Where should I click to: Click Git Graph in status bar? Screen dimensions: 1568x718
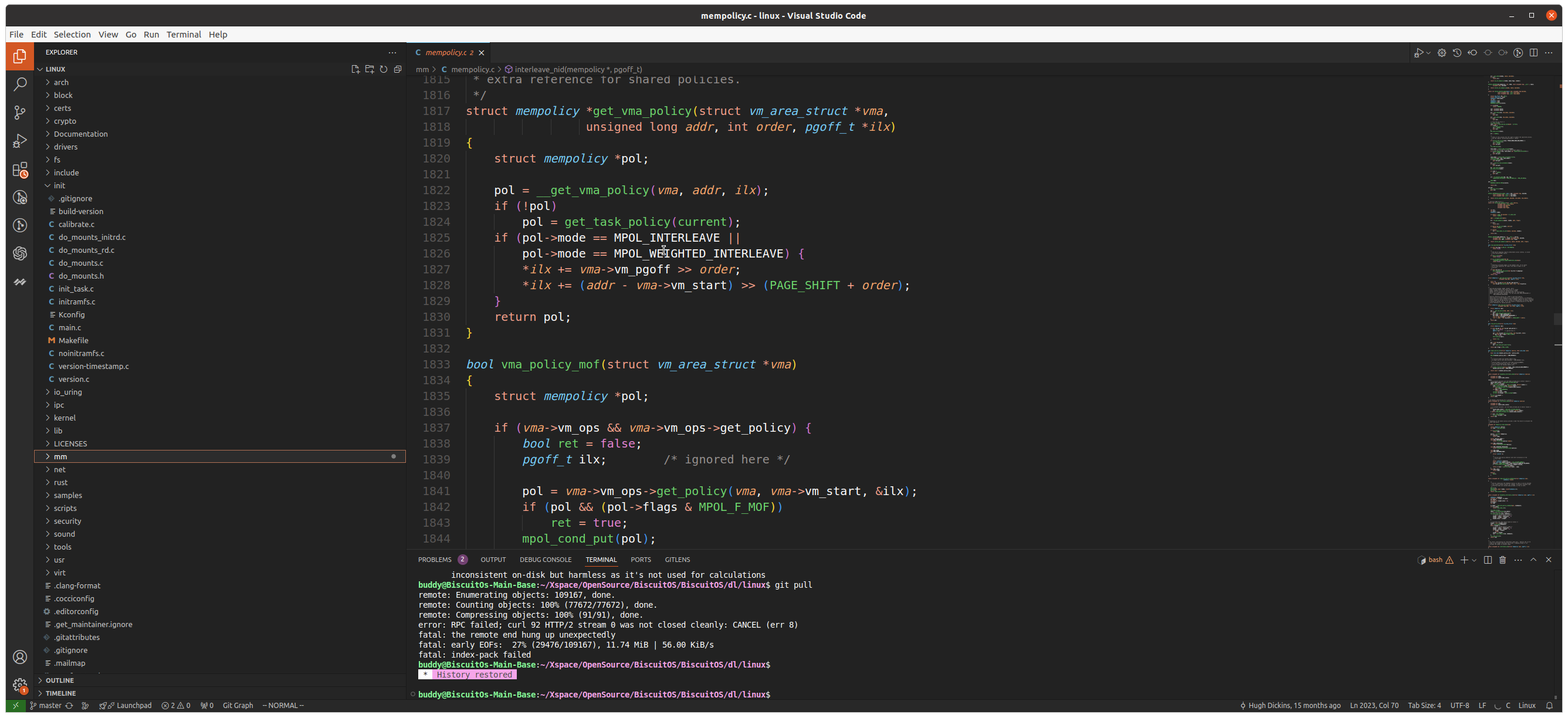pos(238,706)
